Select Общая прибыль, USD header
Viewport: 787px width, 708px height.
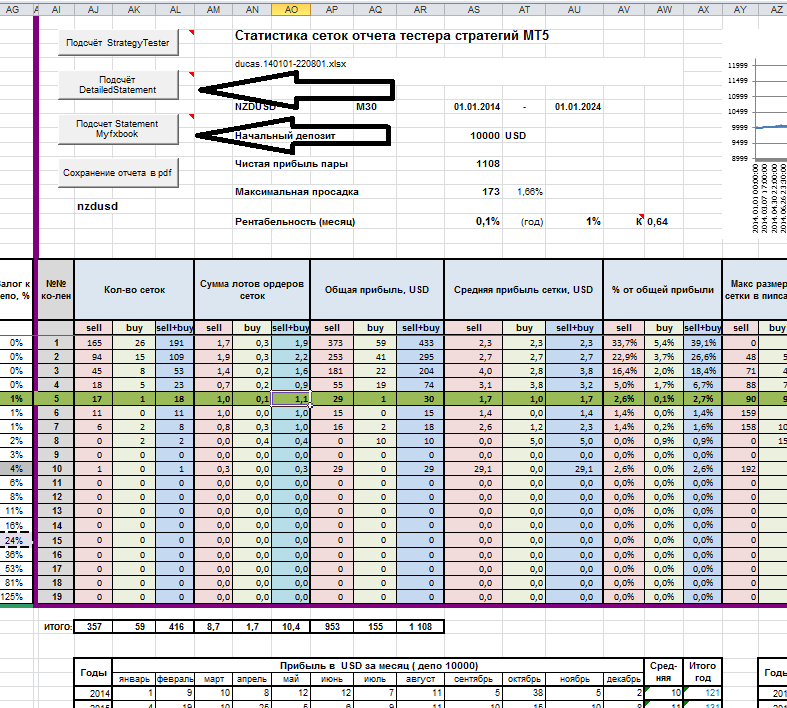377,290
